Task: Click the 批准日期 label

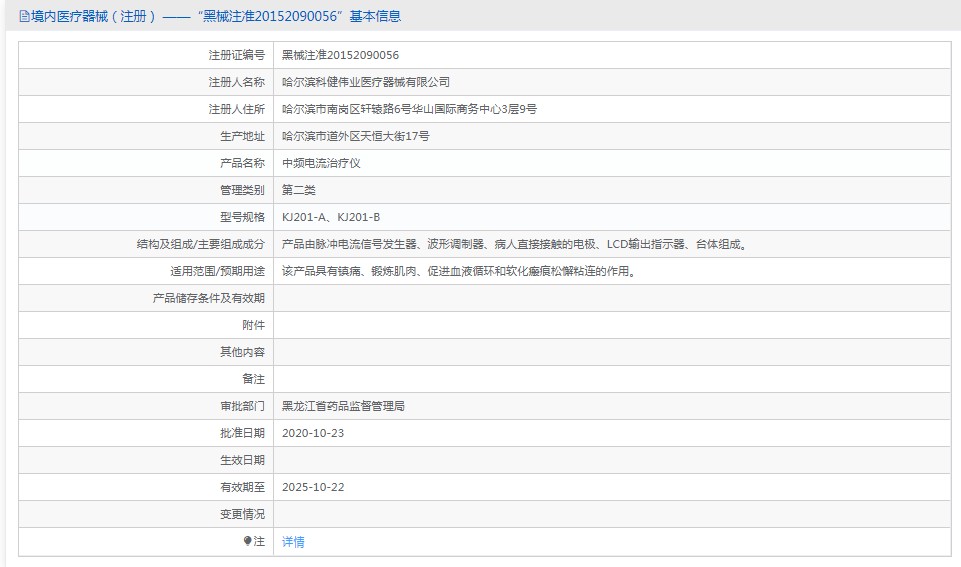Action: pos(242,433)
